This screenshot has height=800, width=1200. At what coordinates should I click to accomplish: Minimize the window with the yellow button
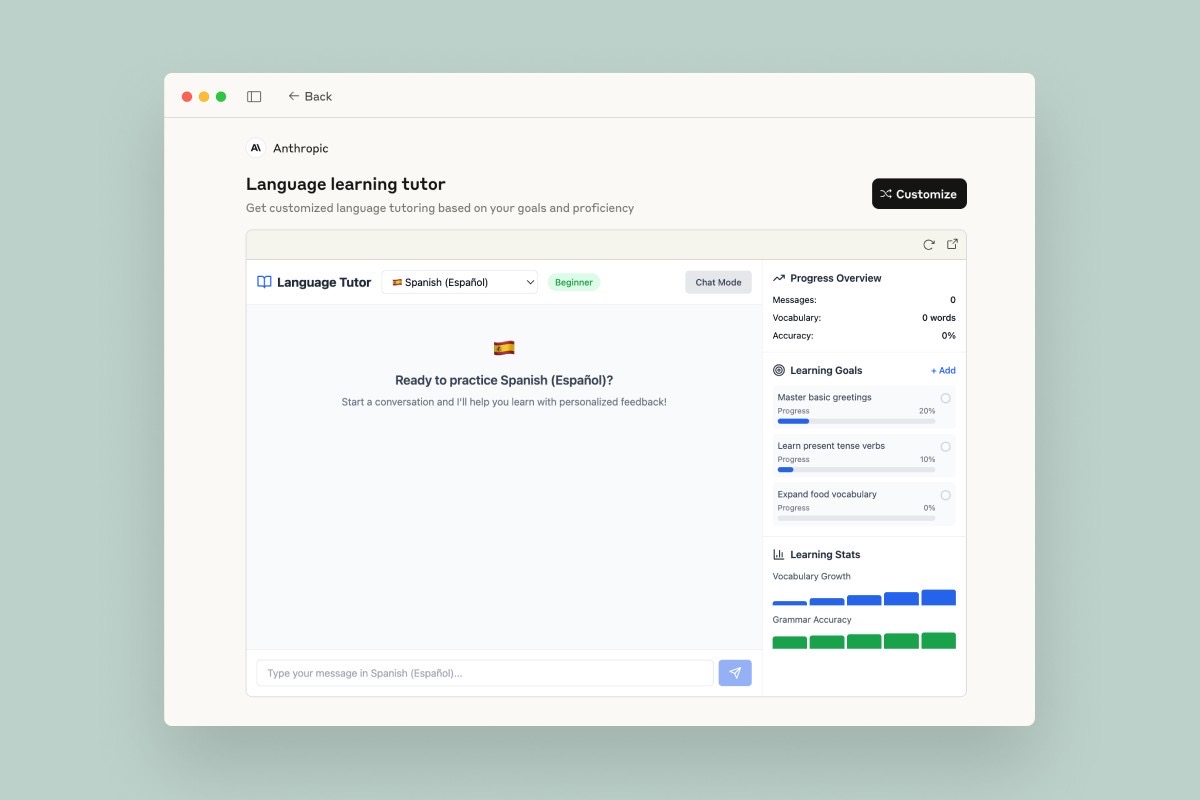(x=204, y=97)
